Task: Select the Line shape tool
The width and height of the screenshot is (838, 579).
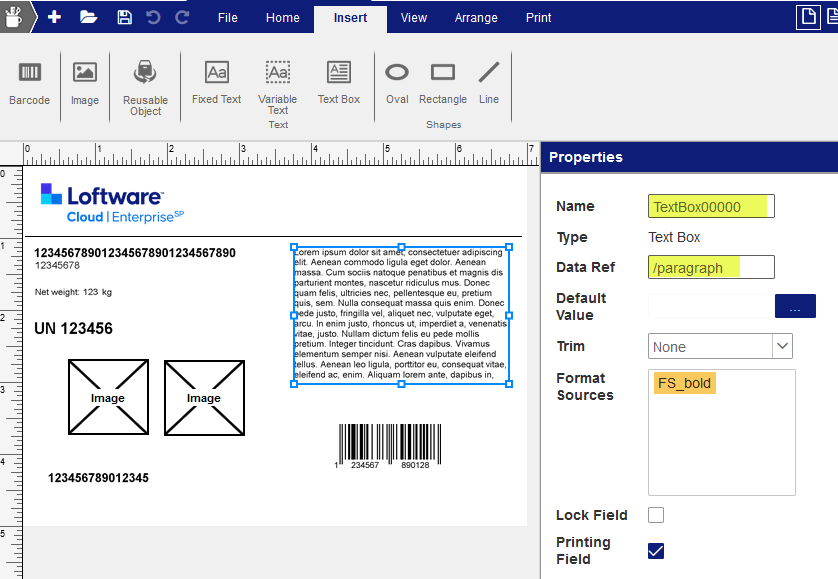Action: [x=489, y=82]
